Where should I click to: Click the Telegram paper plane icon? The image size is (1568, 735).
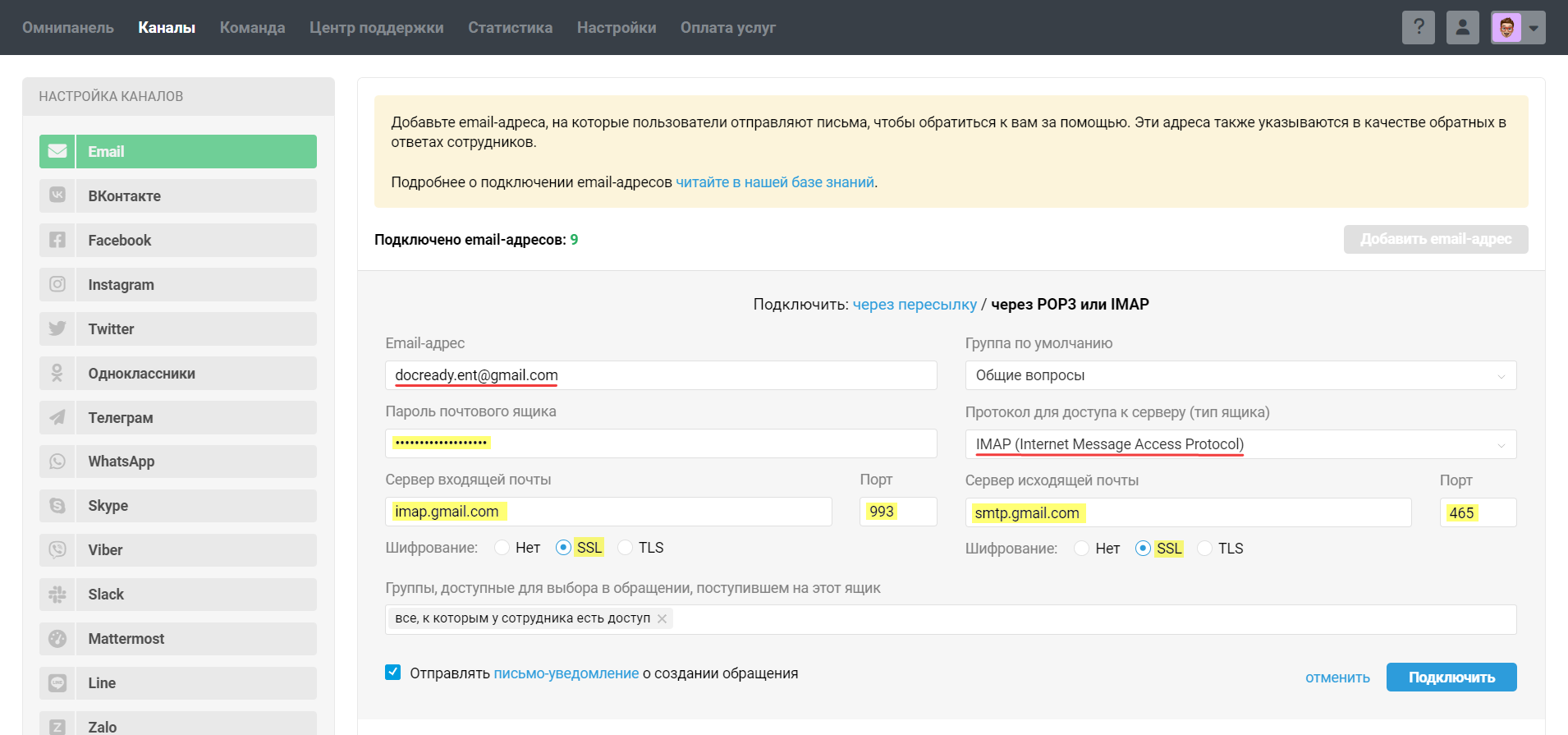[x=57, y=417]
